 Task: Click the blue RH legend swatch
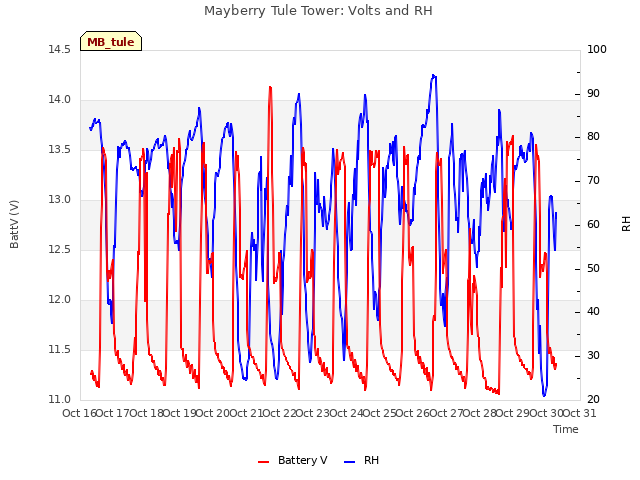pos(349,462)
